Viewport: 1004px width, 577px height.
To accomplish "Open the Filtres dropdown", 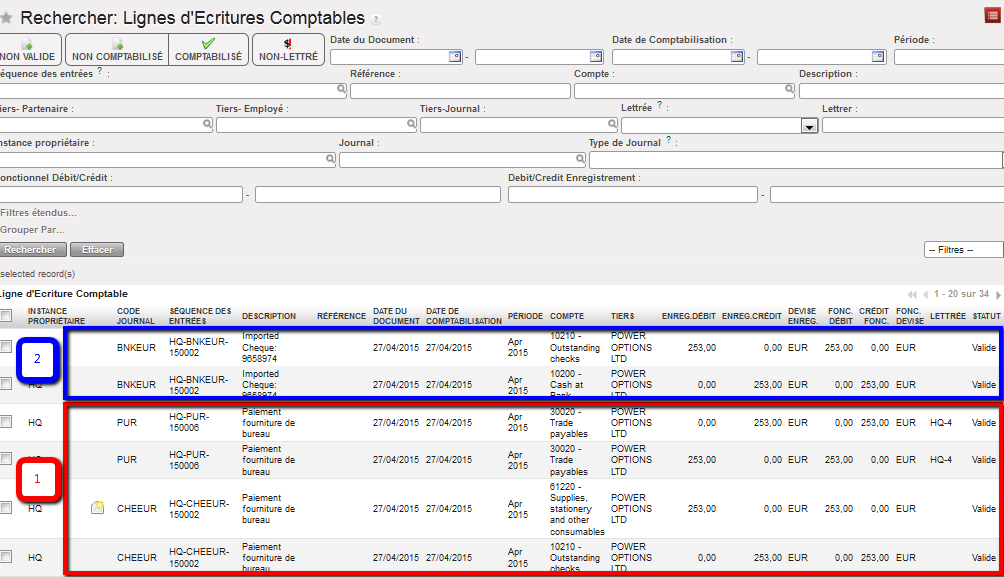I will pos(962,250).
